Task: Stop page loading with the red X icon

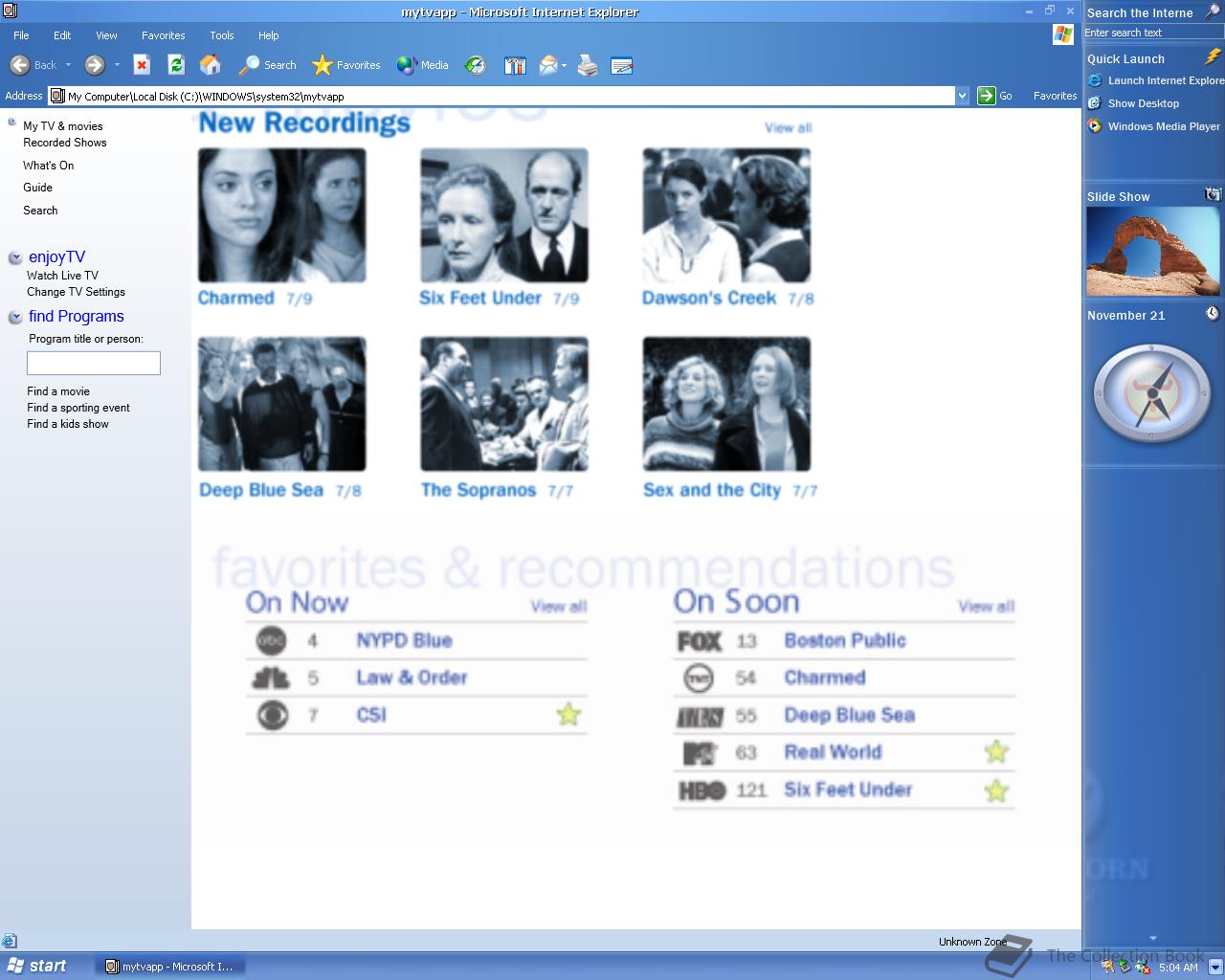Action: click(142, 65)
